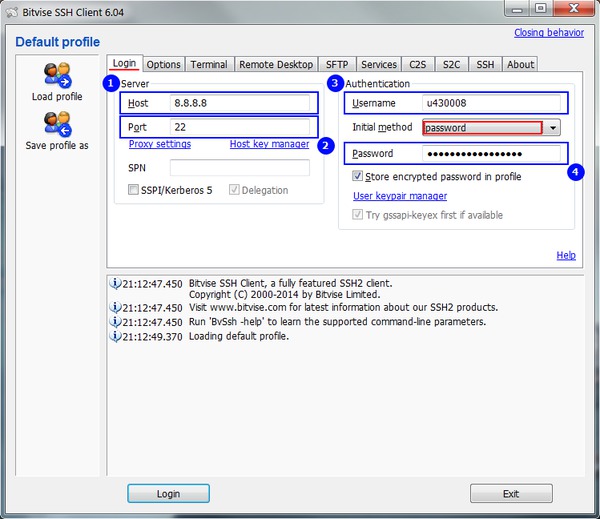Switch to the Terminal tab
Viewport: 600px width, 519px height.
tap(210, 65)
